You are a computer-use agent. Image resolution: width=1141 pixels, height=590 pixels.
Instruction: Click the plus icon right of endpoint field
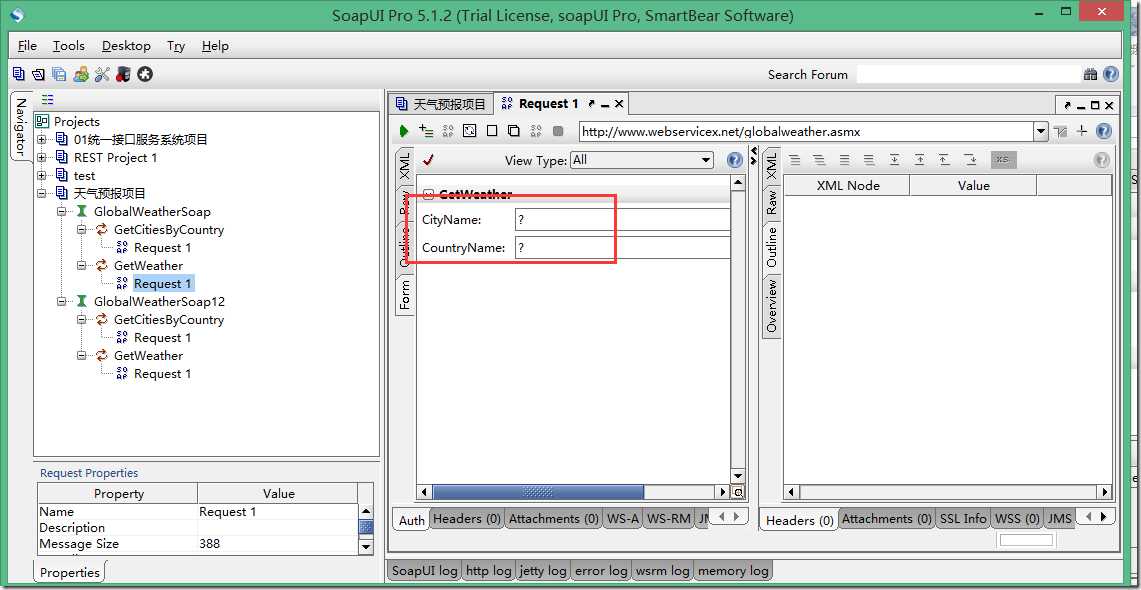pyautogui.click(x=1082, y=131)
